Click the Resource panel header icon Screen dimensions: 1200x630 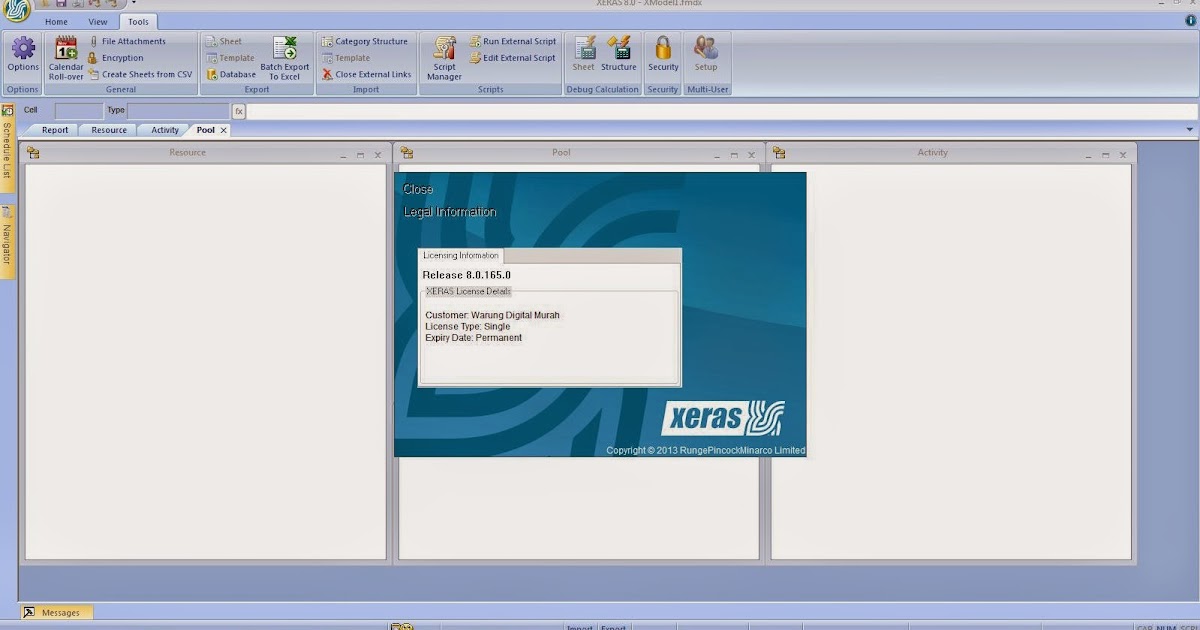[33, 153]
